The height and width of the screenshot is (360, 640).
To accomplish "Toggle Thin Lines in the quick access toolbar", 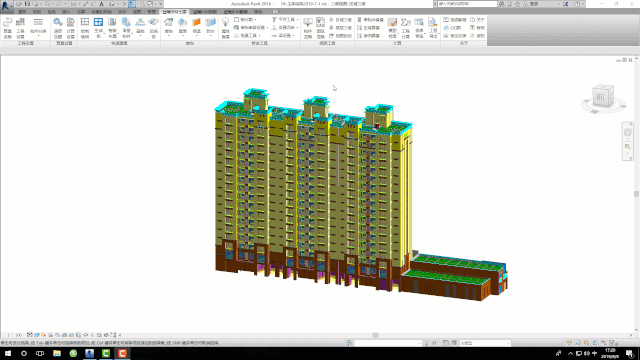I will coord(132,4).
